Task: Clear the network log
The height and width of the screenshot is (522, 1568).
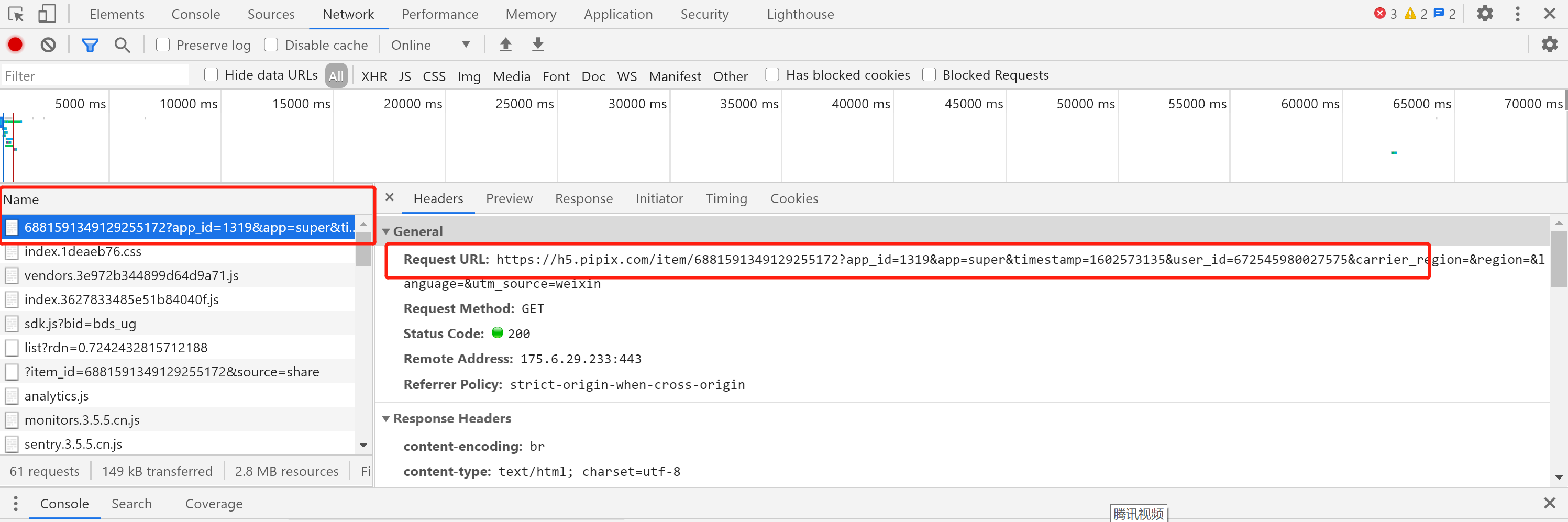Action: (x=48, y=45)
